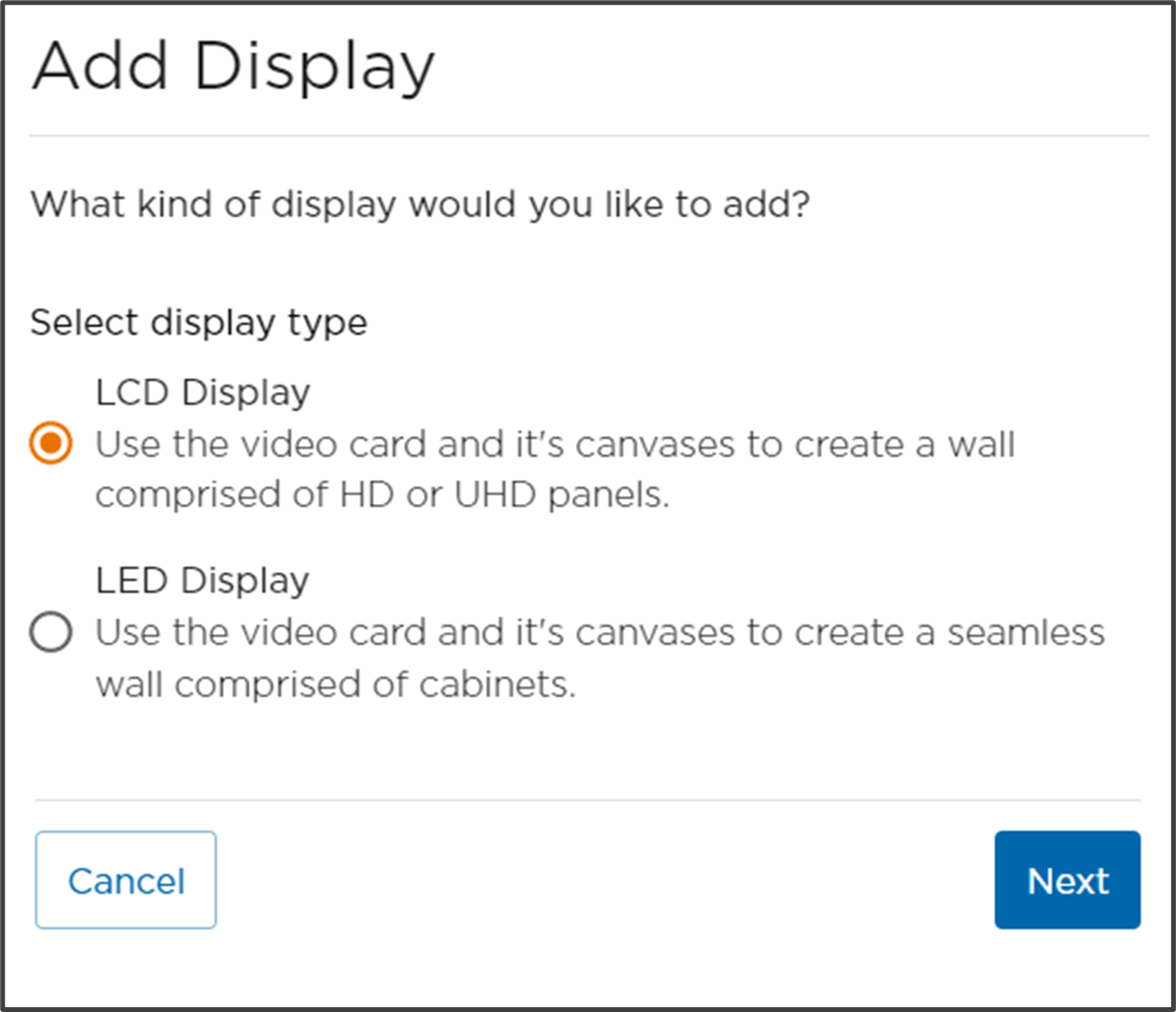Pick the seamless wall display option

pos(50,631)
